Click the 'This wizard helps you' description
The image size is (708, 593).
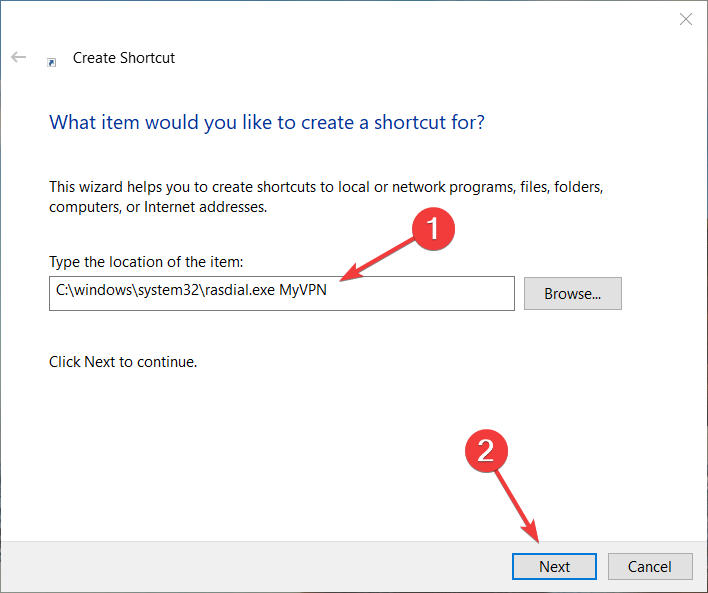coord(326,197)
